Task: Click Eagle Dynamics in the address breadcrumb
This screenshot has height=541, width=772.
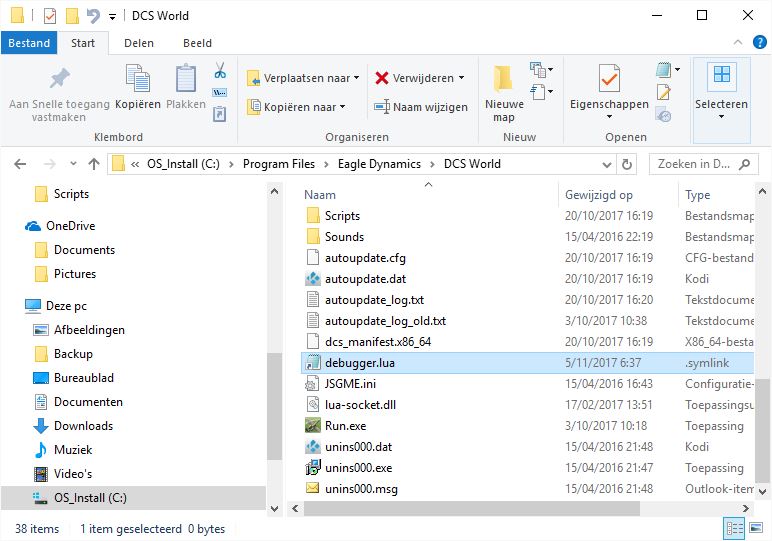Action: point(379,164)
